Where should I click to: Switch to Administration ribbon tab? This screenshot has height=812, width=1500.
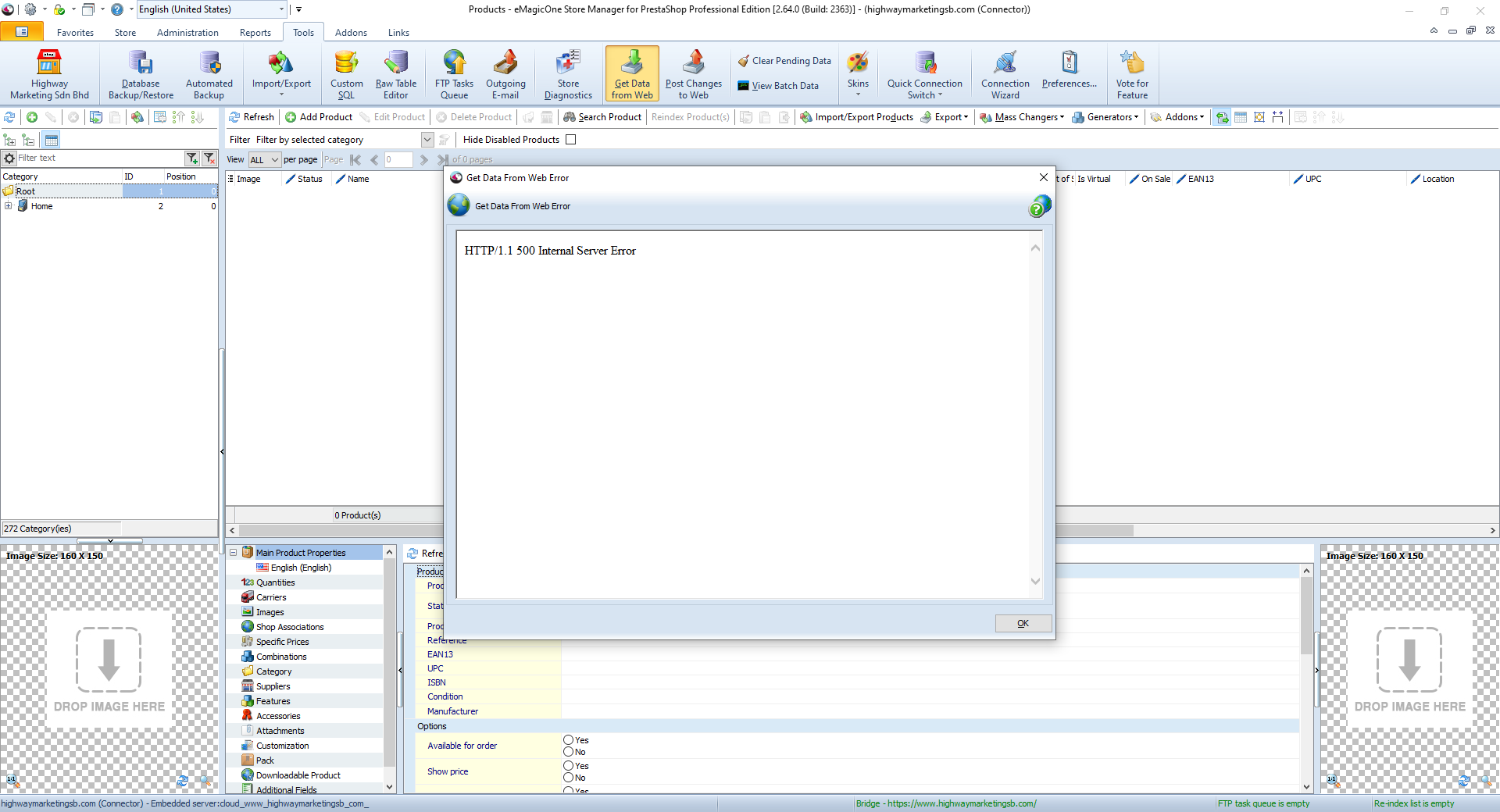(x=187, y=33)
